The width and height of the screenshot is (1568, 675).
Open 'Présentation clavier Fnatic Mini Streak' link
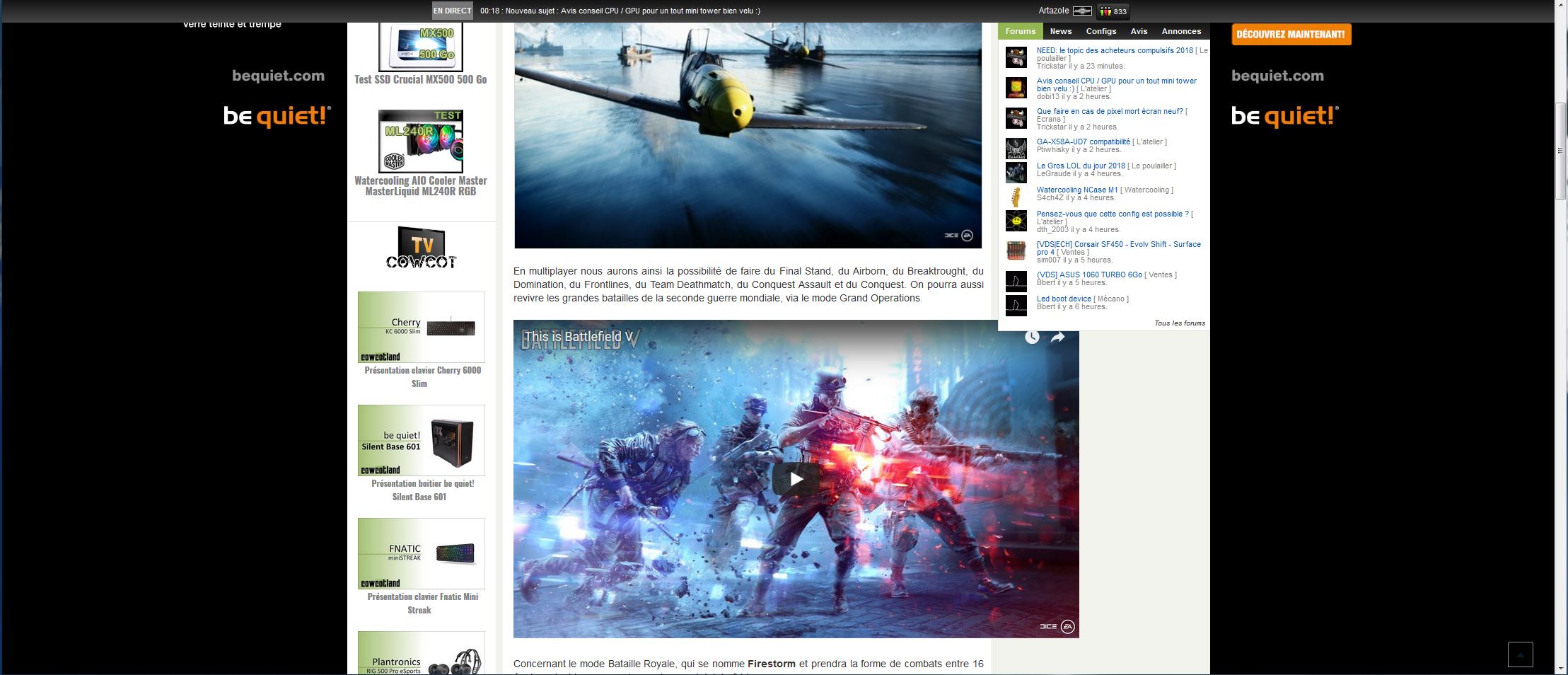tap(422, 603)
